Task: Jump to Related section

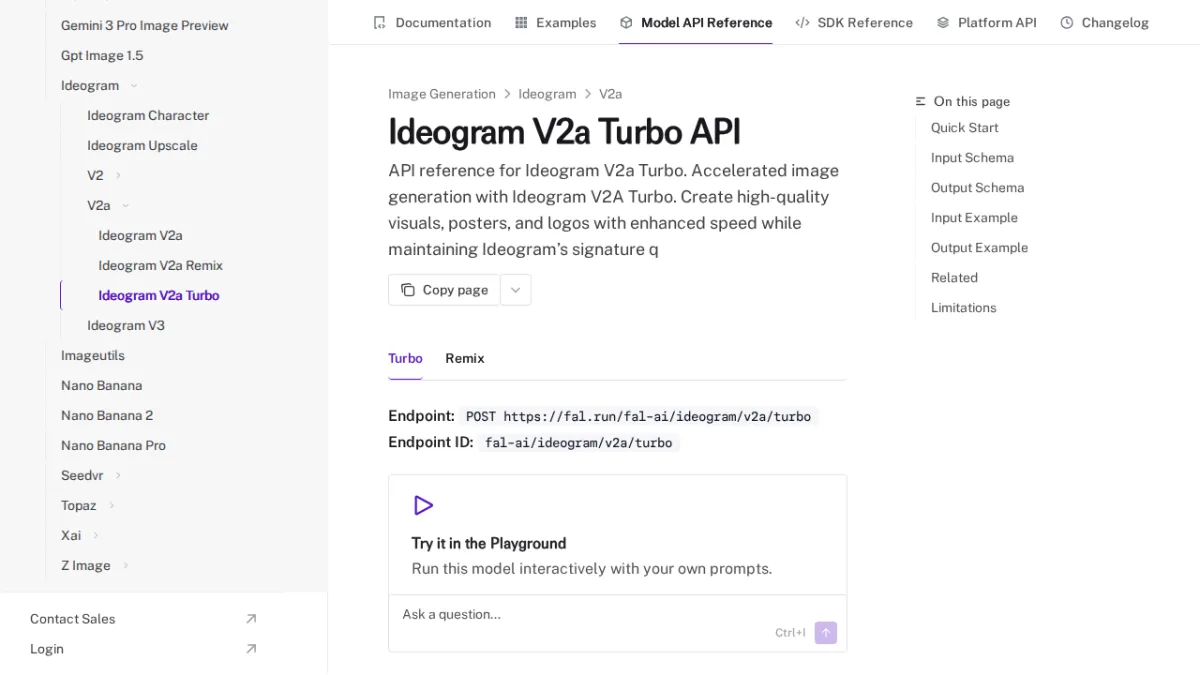Action: pos(954,278)
